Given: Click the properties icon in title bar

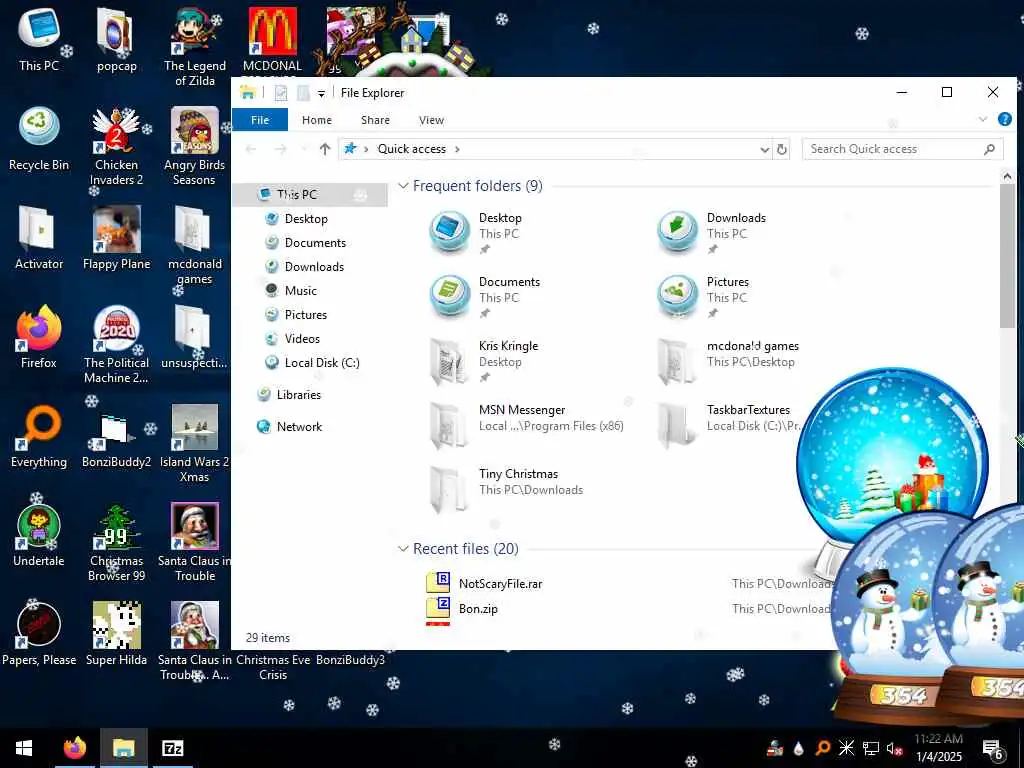Looking at the screenshot, I should (281, 93).
